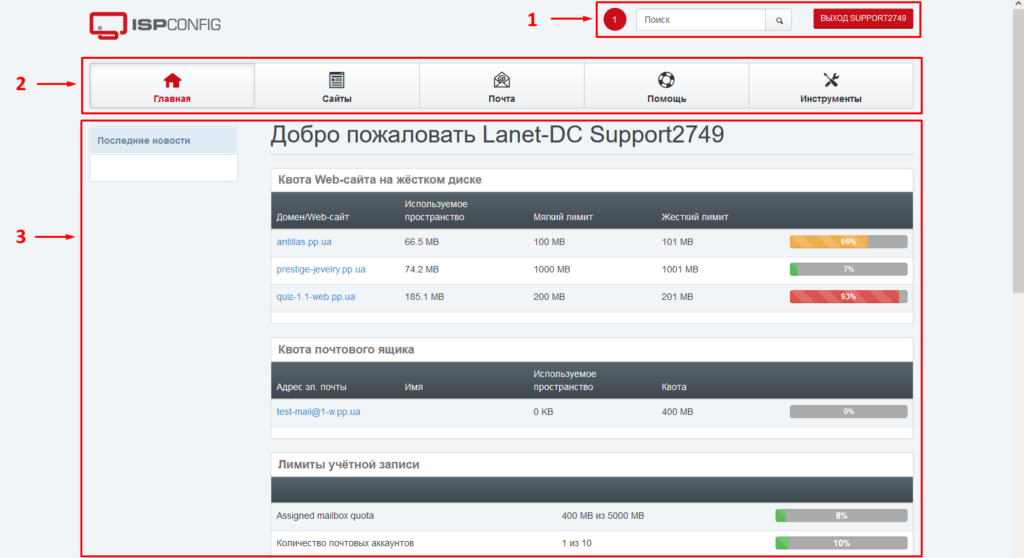The width and height of the screenshot is (1024, 558).
Task: Click the magnifier search button
Action: click(779, 20)
